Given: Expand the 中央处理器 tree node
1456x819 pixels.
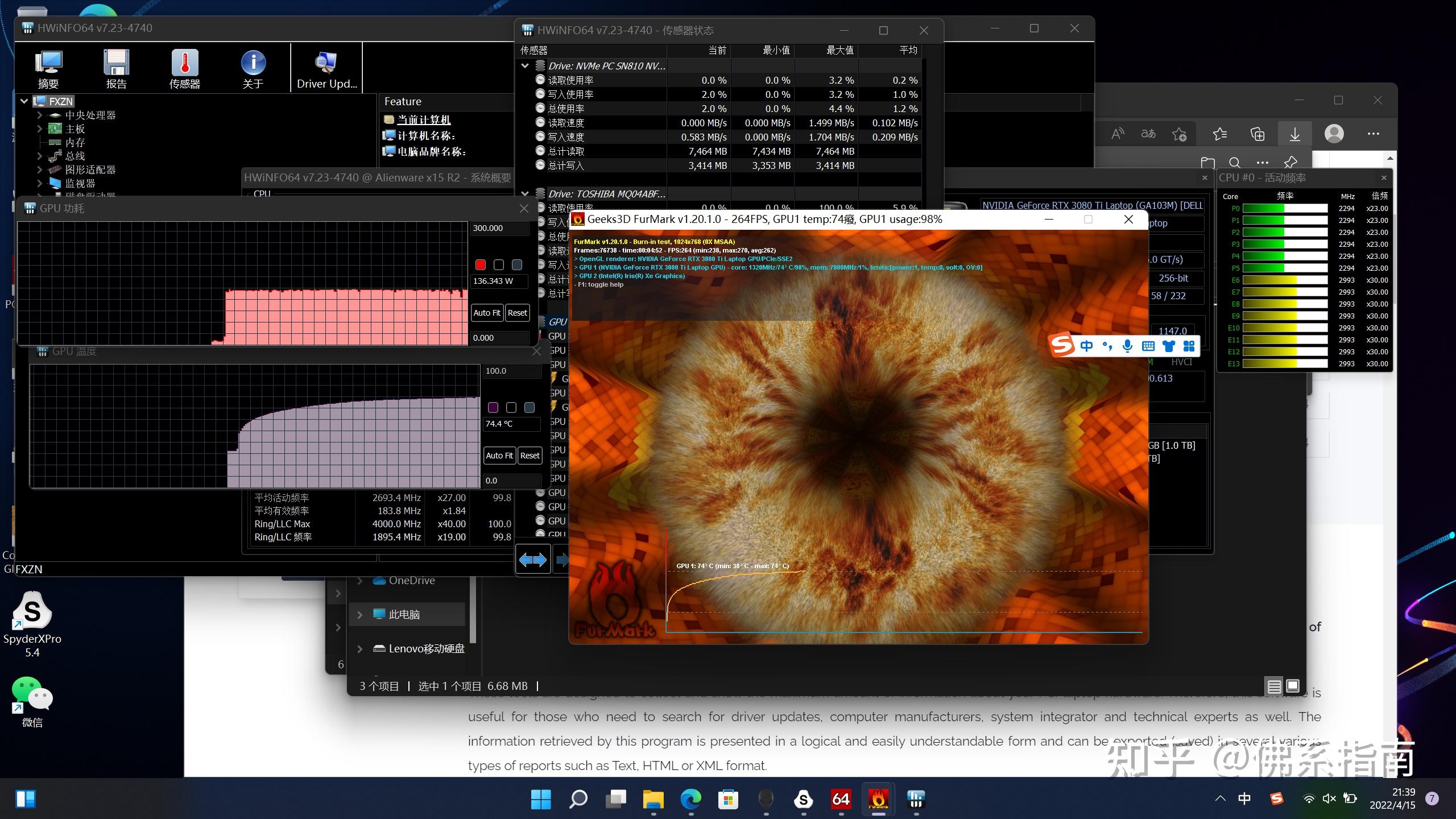Looking at the screenshot, I should (39, 115).
